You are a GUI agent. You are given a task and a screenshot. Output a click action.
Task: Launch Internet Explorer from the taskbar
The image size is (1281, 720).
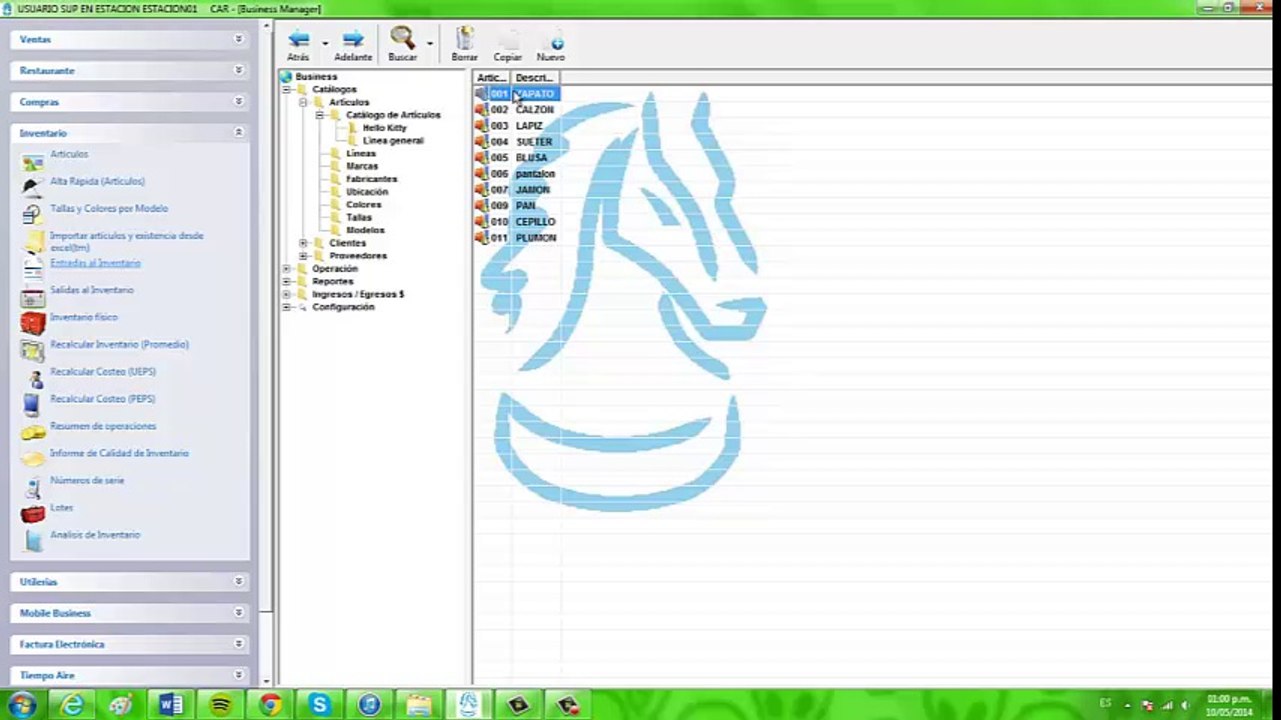pyautogui.click(x=72, y=705)
